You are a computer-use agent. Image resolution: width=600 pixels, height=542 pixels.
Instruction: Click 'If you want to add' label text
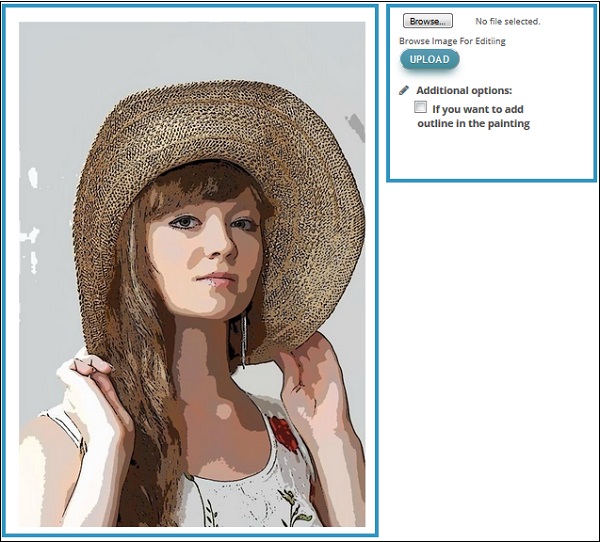tap(478, 109)
